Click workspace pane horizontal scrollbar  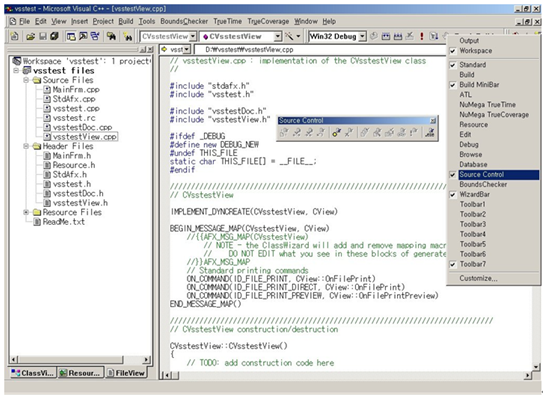[80, 359]
